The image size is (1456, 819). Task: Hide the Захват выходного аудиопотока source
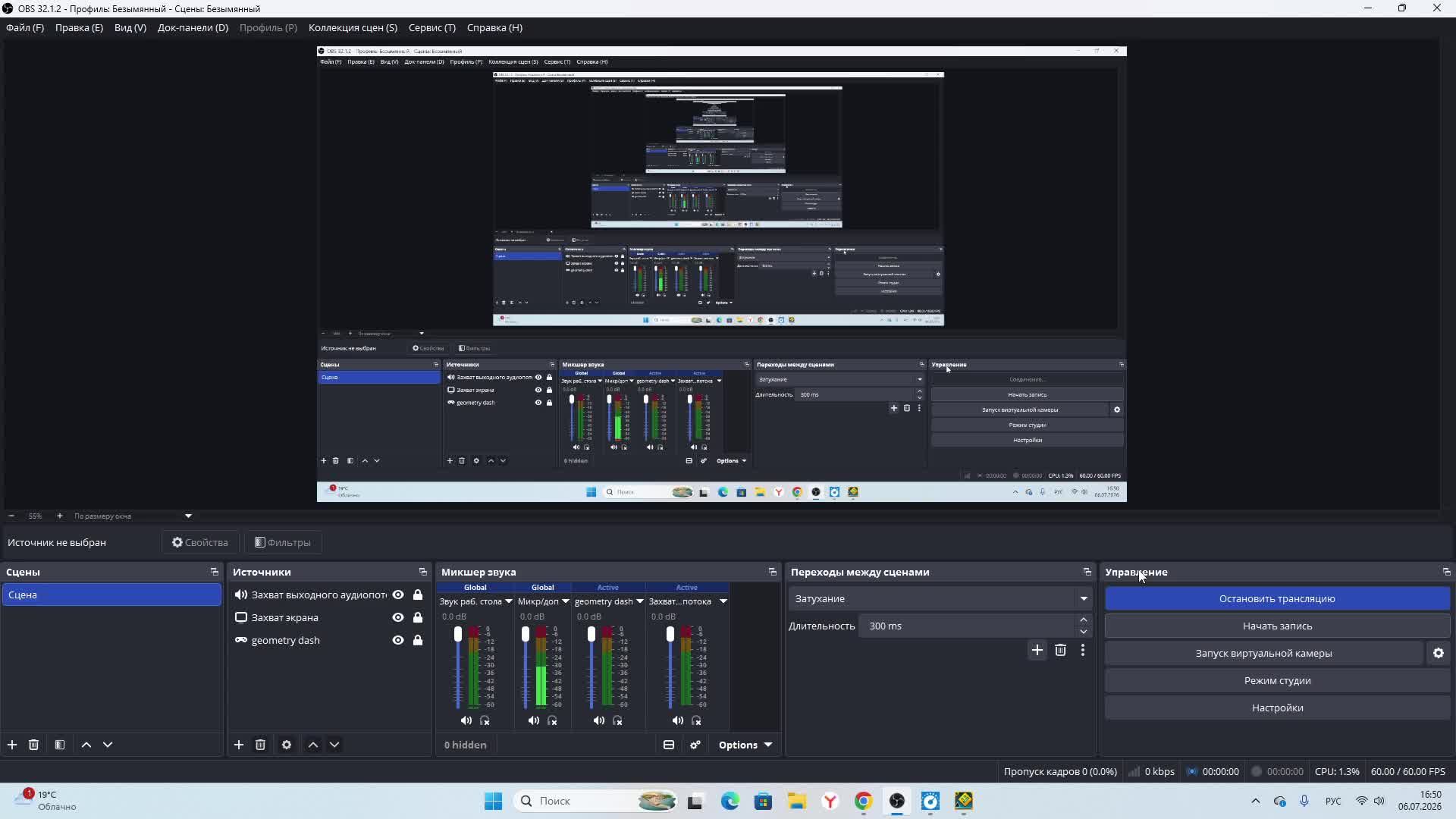click(398, 595)
